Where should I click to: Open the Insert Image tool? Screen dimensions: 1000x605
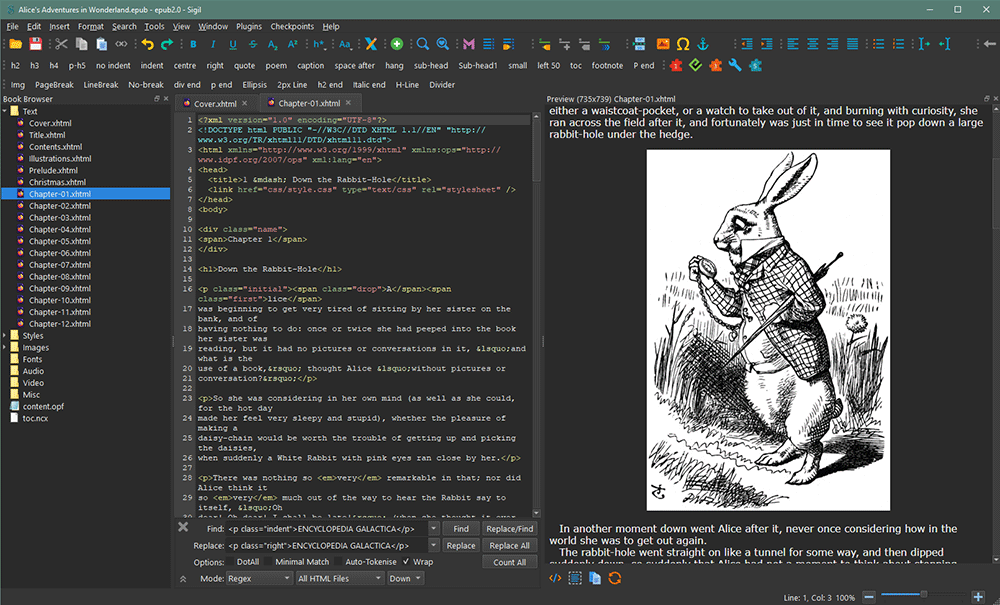[663, 45]
